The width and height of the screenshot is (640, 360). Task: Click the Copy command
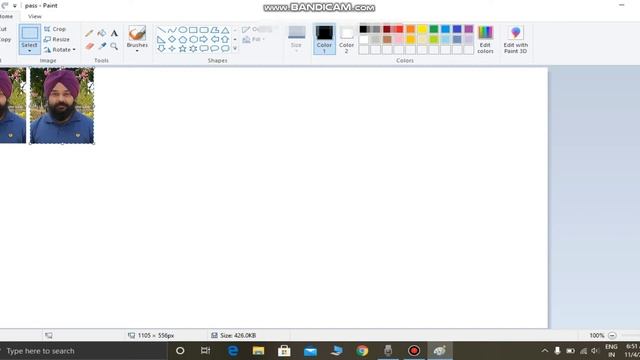click(x=5, y=40)
